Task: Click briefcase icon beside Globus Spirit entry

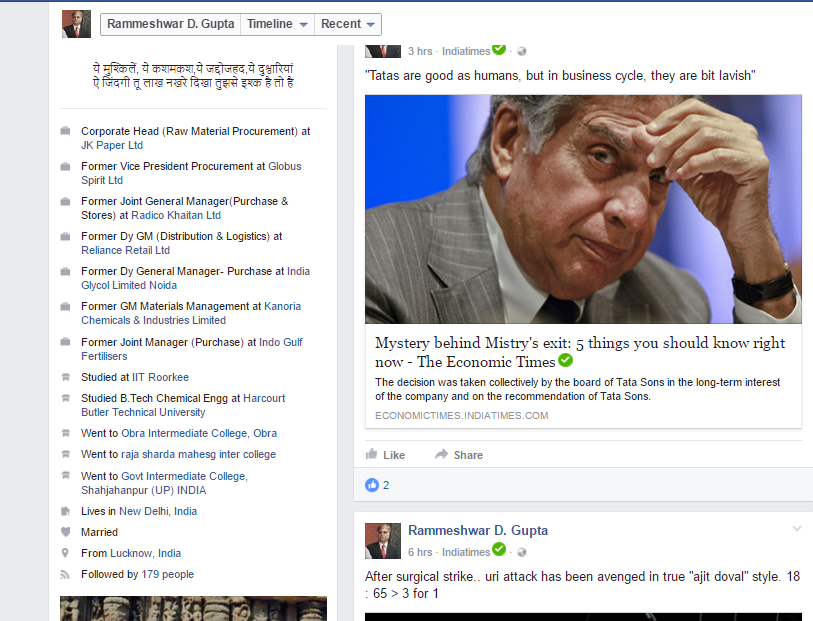Action: click(65, 166)
